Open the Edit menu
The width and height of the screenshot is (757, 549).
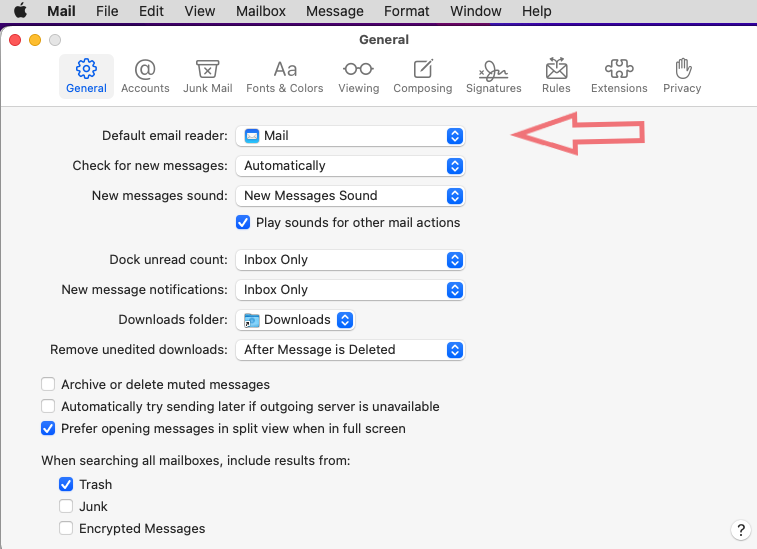(151, 11)
